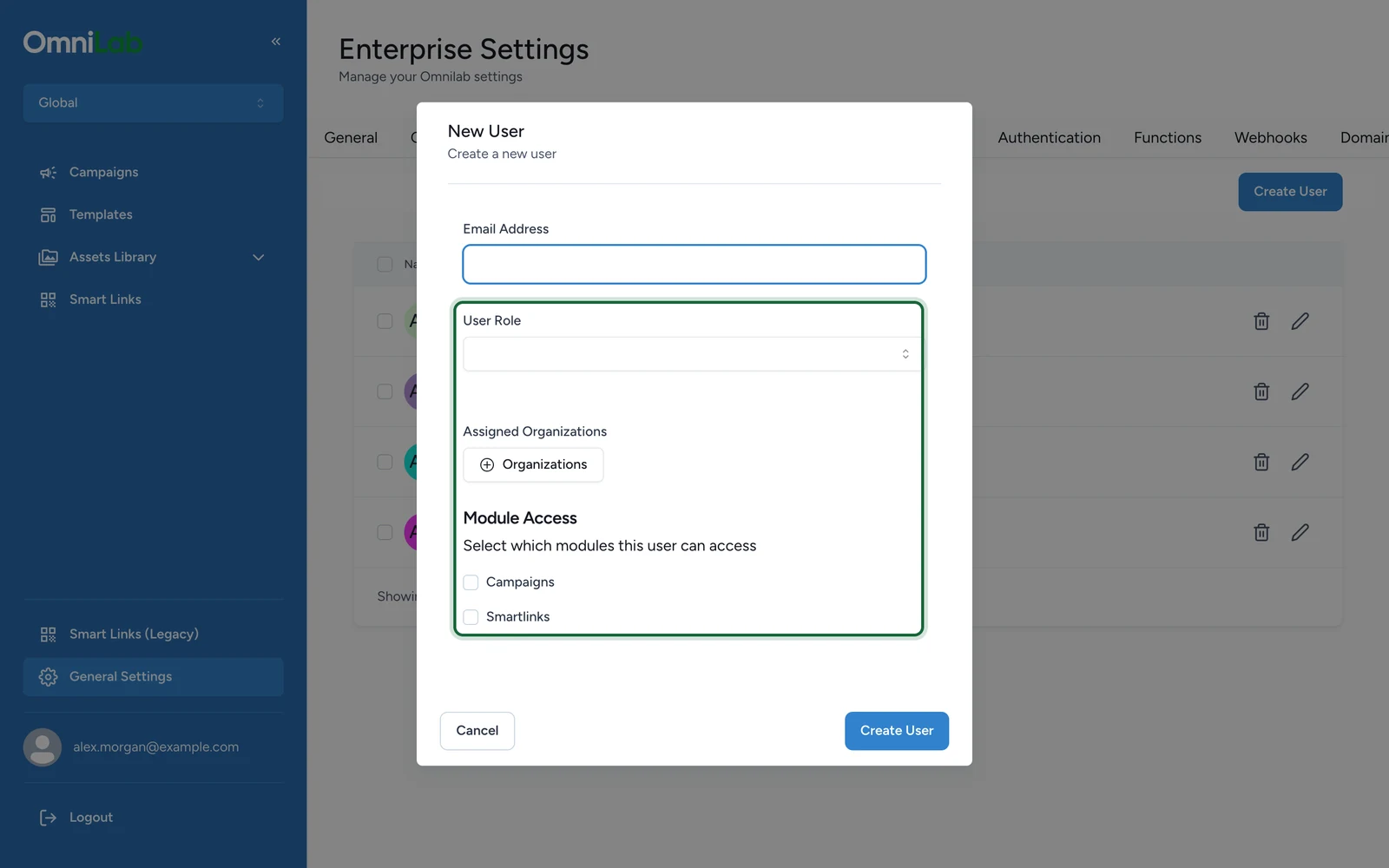
Task: Click the OmniLab logo
Action: [82, 42]
